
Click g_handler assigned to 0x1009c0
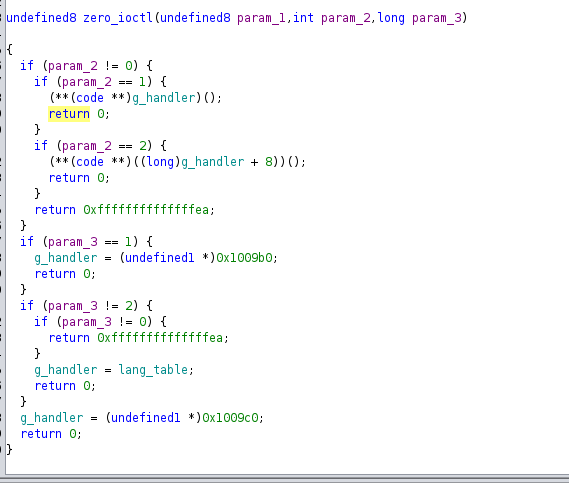point(52,418)
